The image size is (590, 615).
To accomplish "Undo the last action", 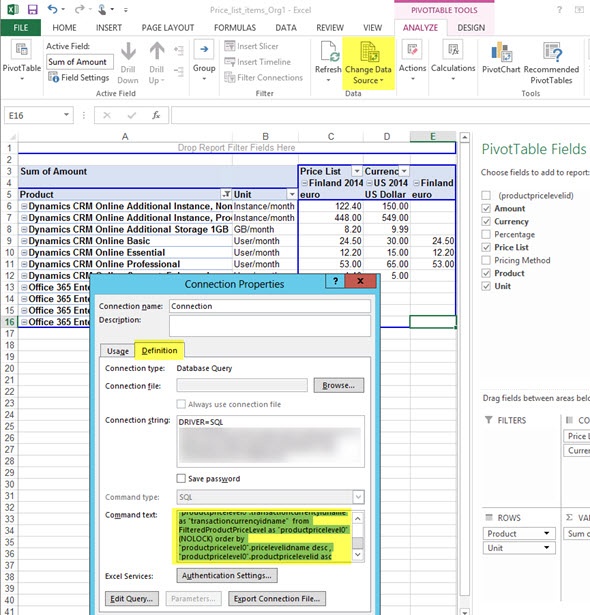I will click(53, 9).
